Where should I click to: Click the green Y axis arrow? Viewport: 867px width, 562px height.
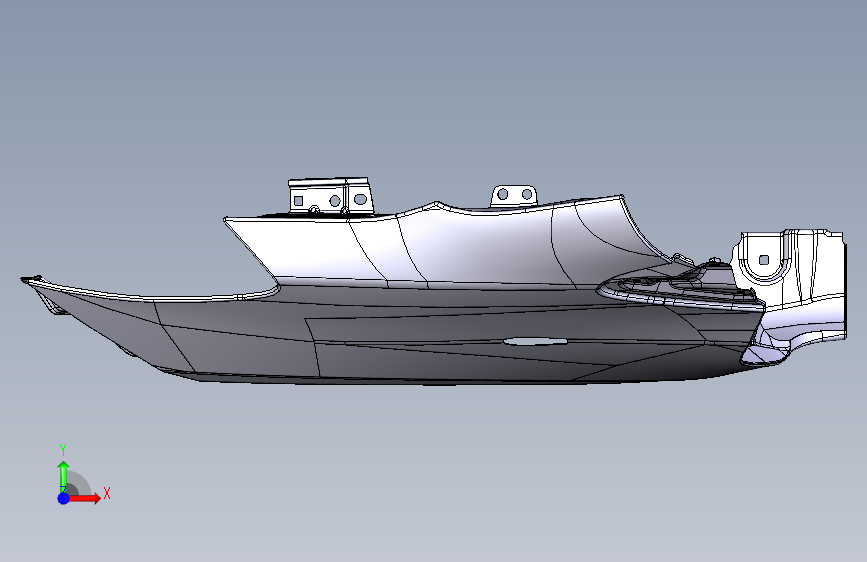pos(64,476)
